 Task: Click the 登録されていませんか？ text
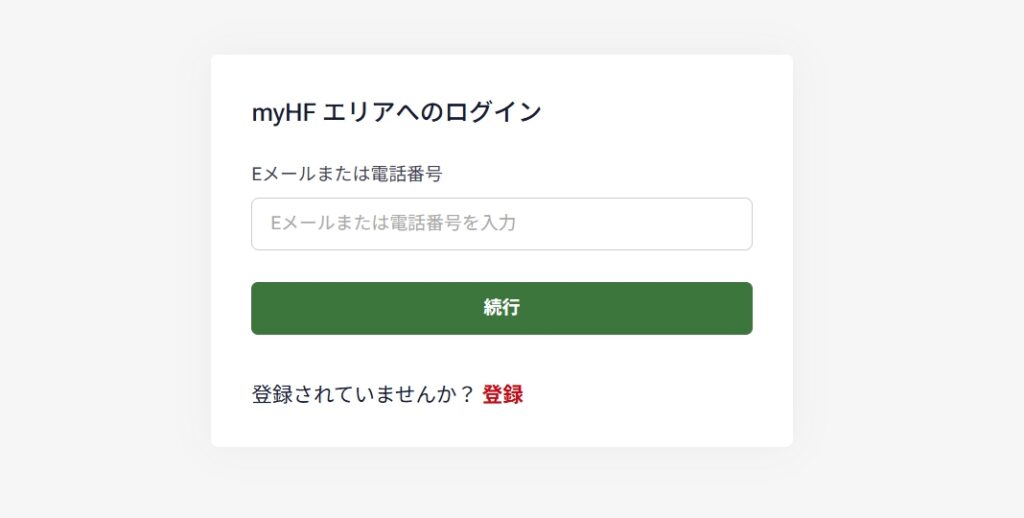[362, 395]
